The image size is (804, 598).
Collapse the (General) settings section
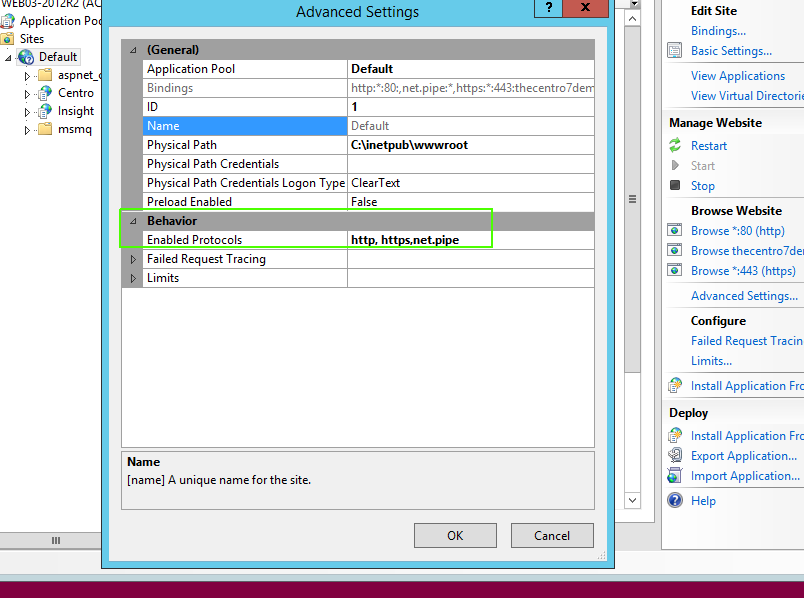pyautogui.click(x=133, y=50)
